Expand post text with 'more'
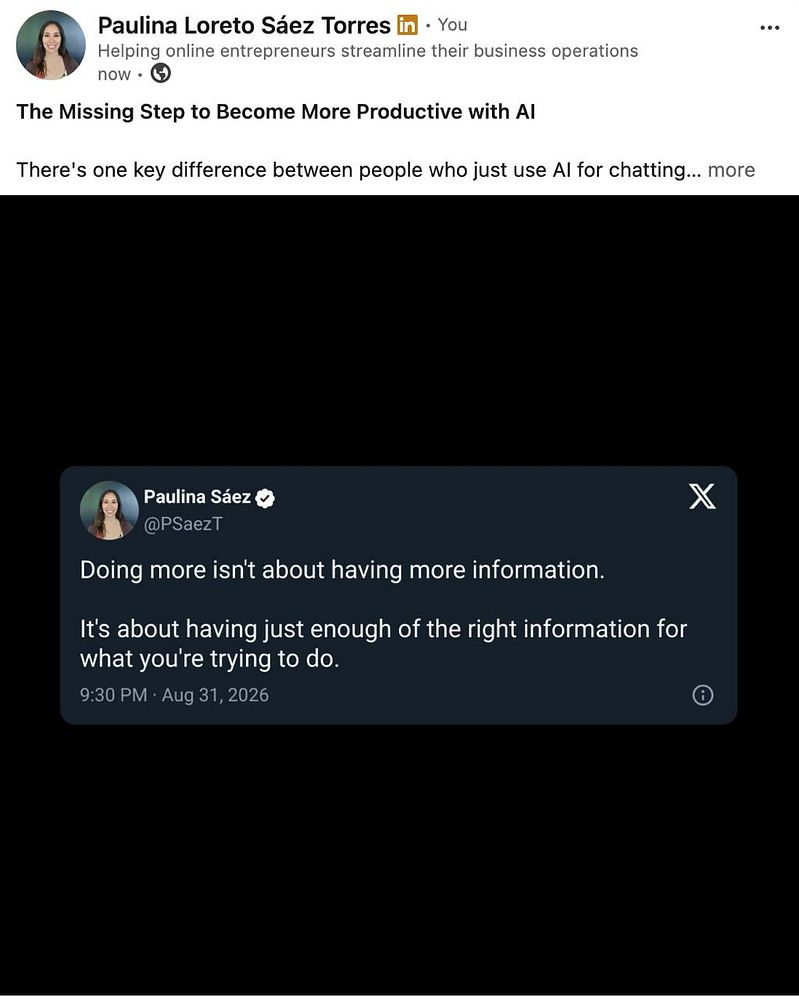Viewport: 799px width, 1000px height. point(731,170)
